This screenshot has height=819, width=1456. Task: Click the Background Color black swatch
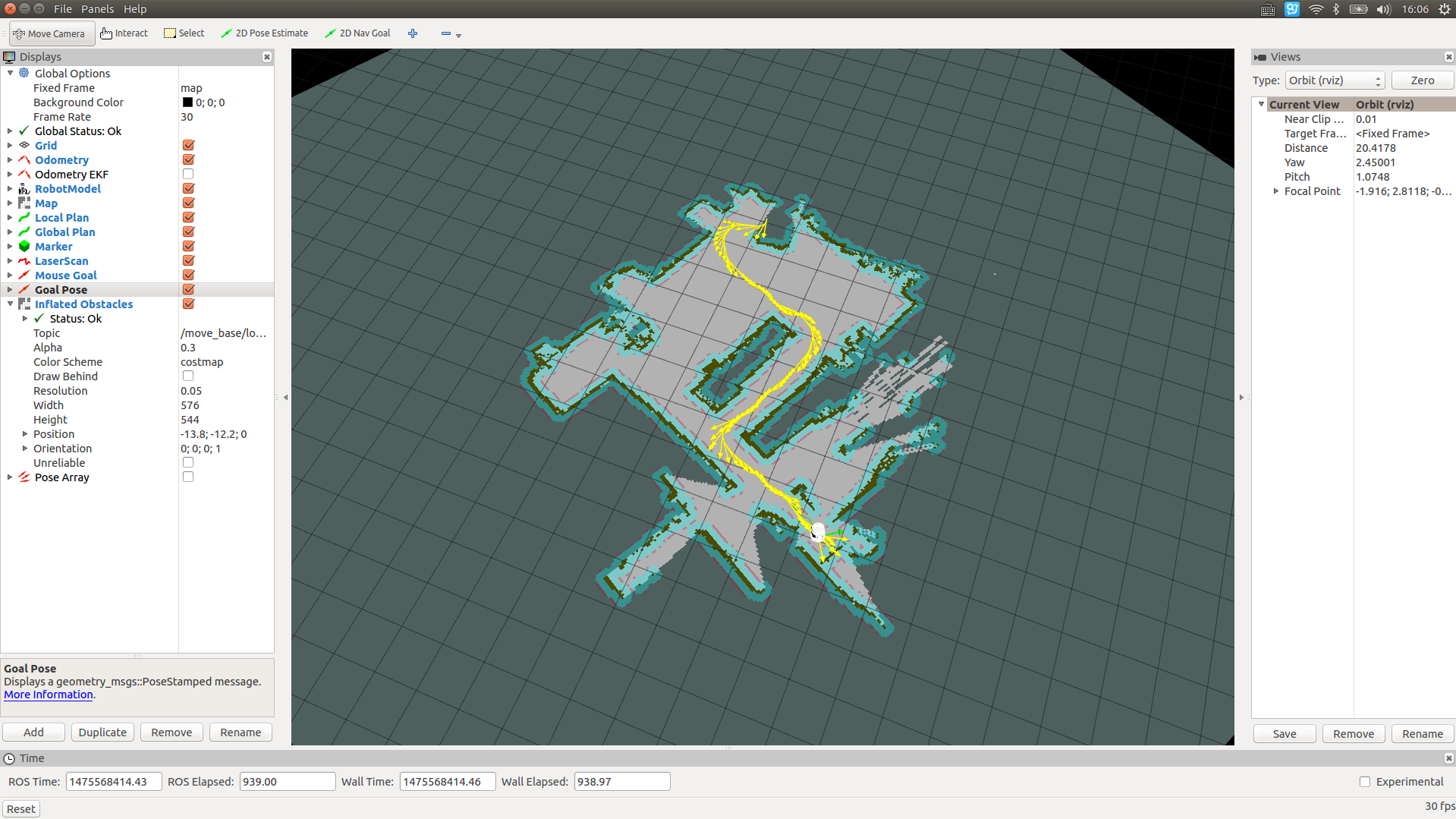pyautogui.click(x=187, y=102)
